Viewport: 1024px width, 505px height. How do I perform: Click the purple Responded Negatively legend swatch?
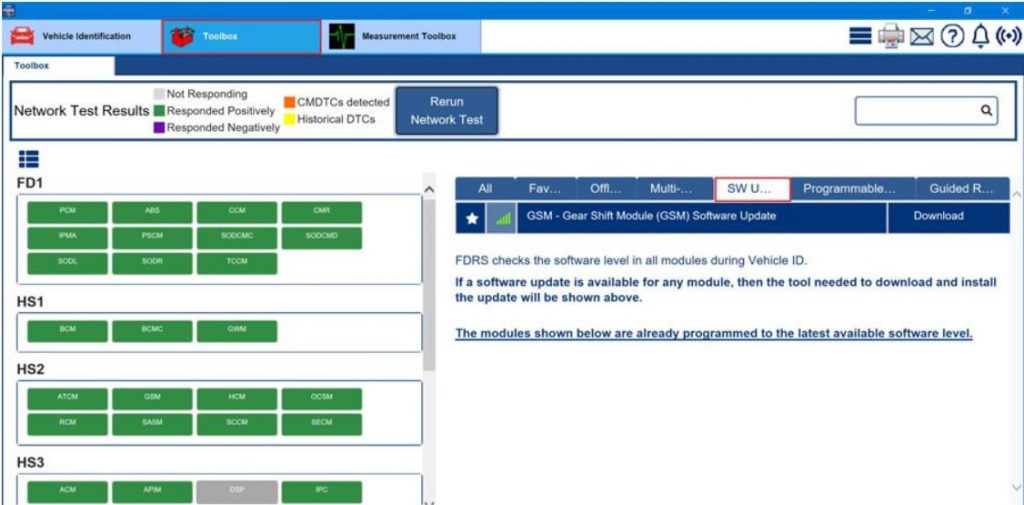pos(159,128)
